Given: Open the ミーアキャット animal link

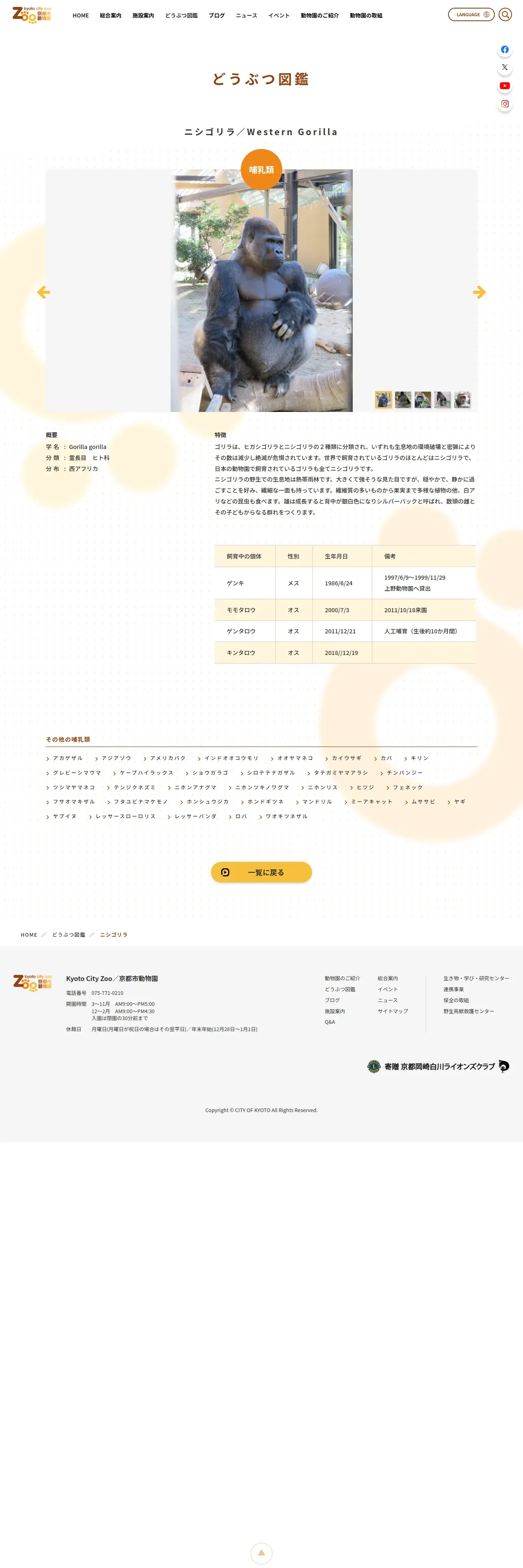Looking at the screenshot, I should [x=368, y=802].
